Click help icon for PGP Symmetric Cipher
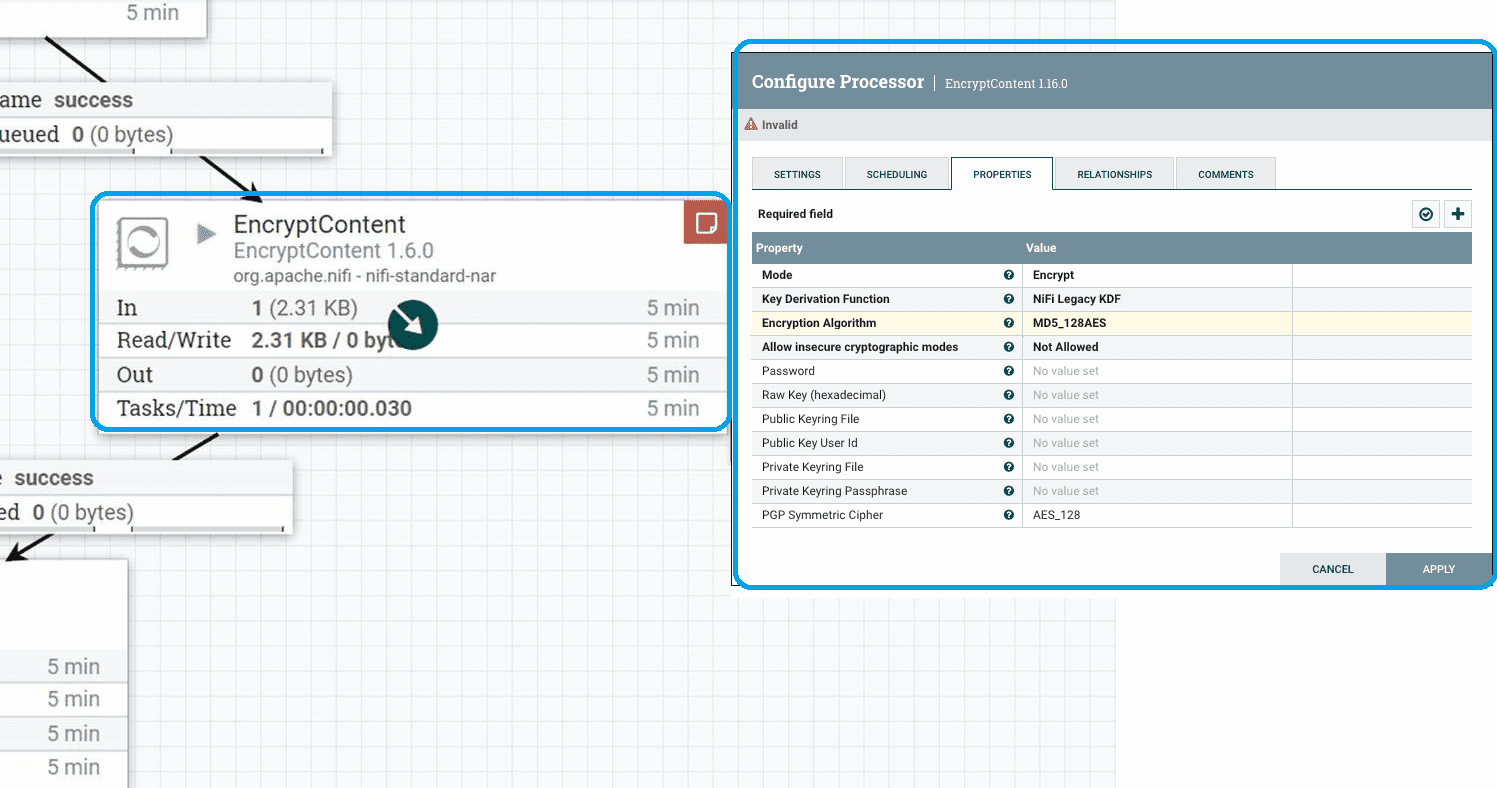Viewport: 1497px width, 788px height. [x=1009, y=515]
